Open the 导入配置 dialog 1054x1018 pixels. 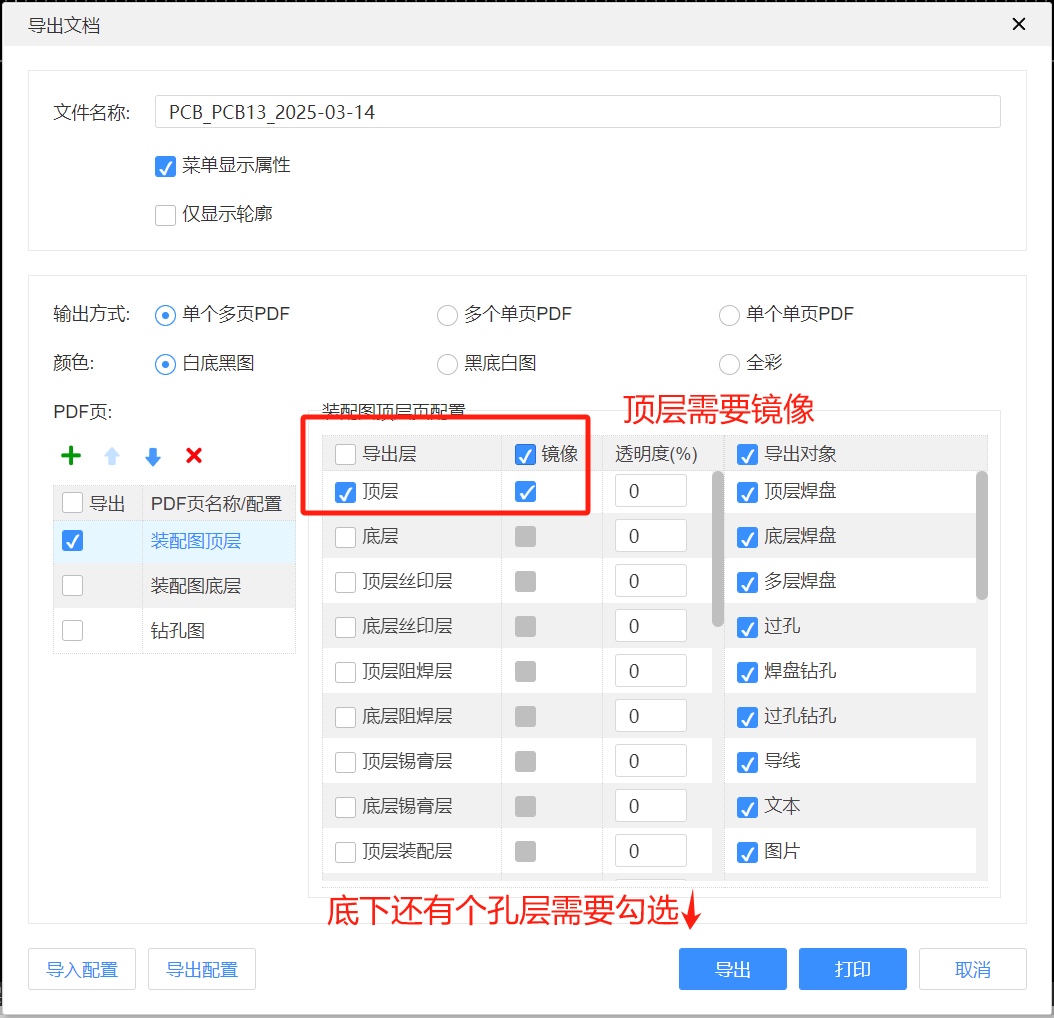[x=81, y=968]
